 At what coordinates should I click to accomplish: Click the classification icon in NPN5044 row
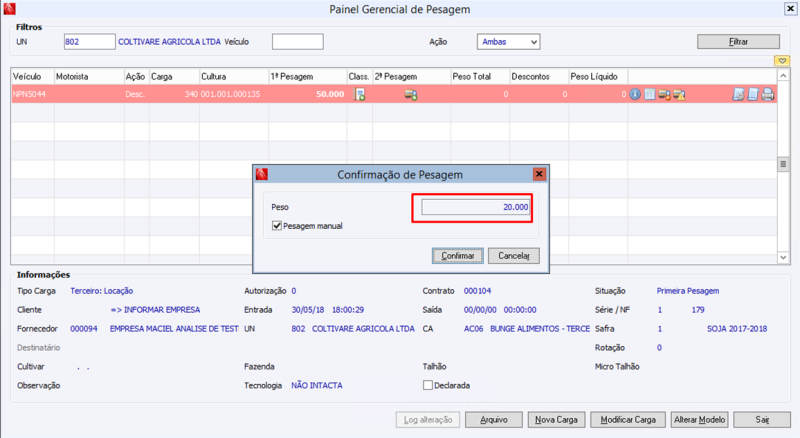(x=360, y=94)
